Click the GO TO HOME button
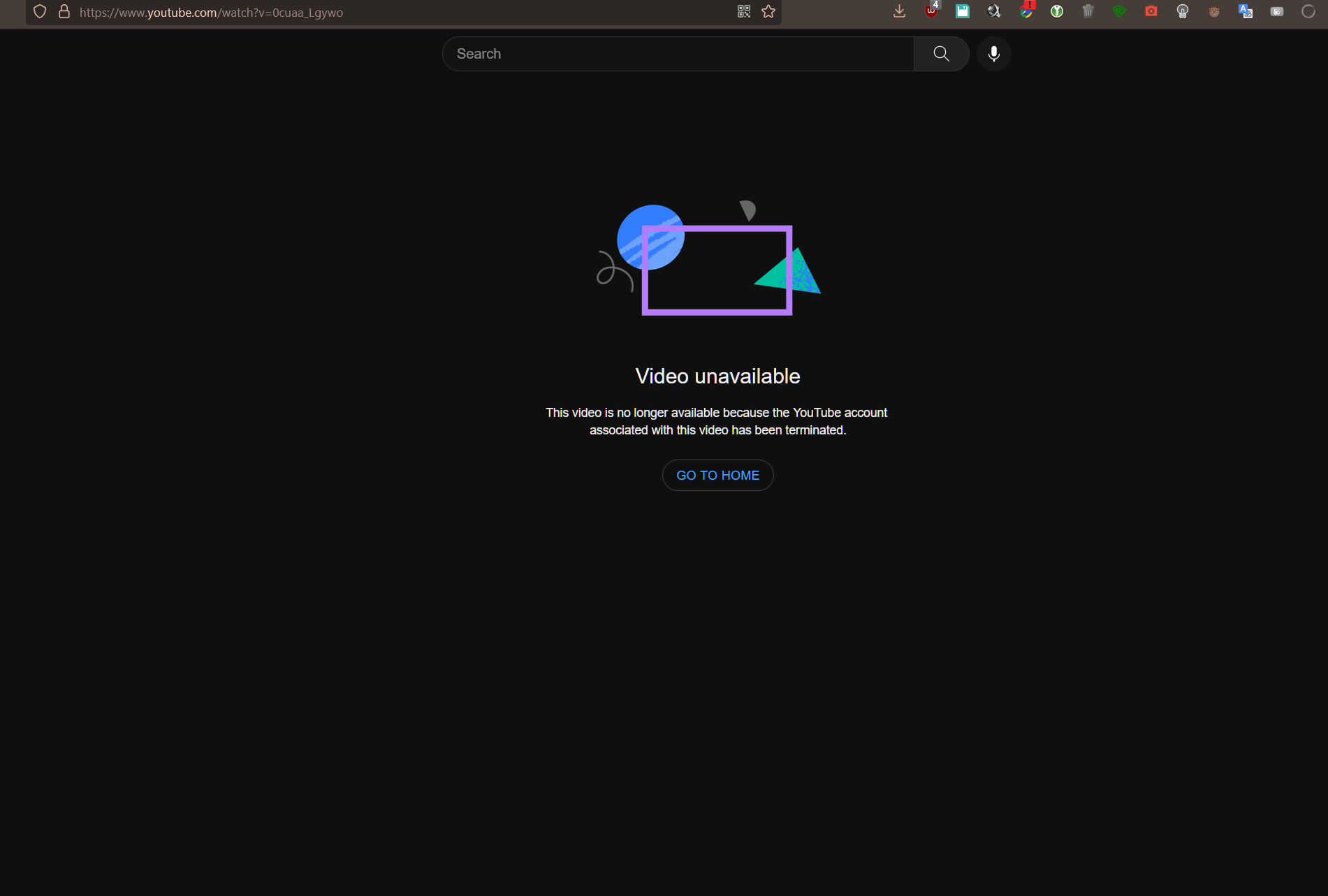This screenshot has width=1328, height=896. tap(717, 475)
